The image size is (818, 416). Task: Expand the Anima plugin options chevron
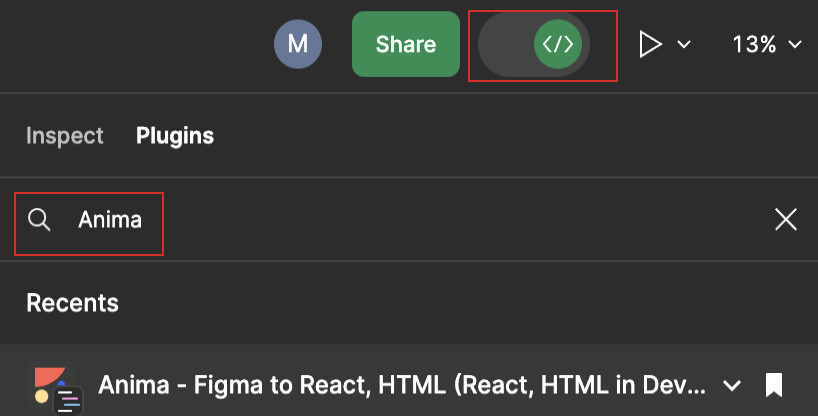click(x=732, y=385)
